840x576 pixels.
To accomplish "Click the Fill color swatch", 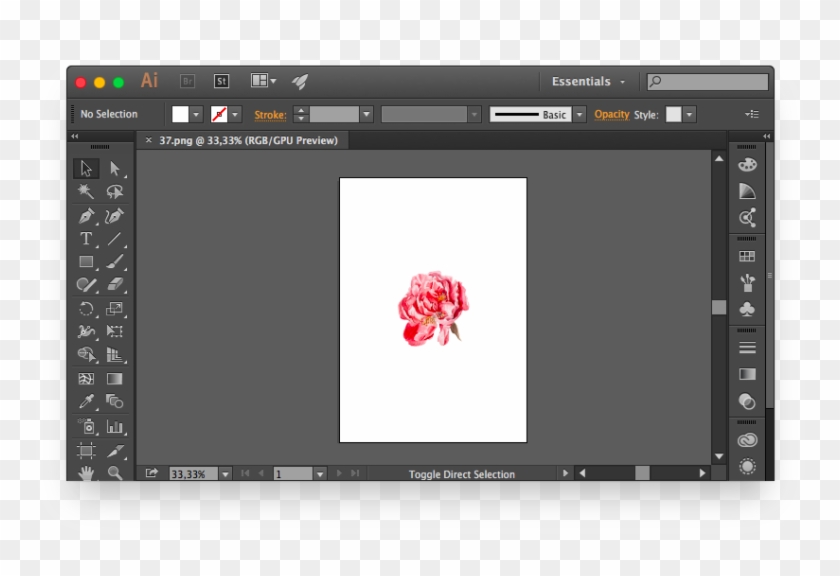I will [181, 114].
